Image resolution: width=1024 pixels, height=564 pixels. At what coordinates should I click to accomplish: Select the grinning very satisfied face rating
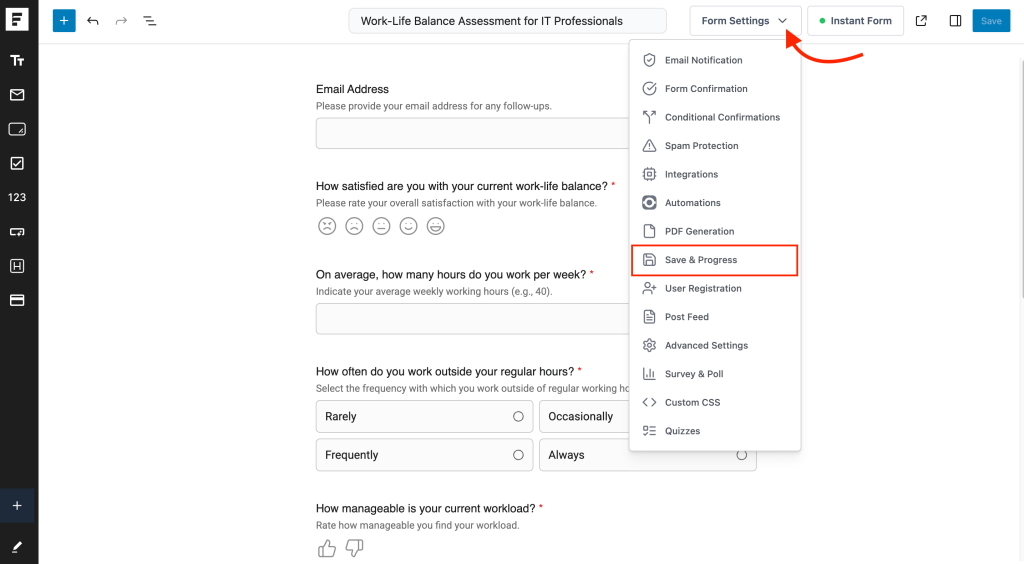[x=436, y=226]
